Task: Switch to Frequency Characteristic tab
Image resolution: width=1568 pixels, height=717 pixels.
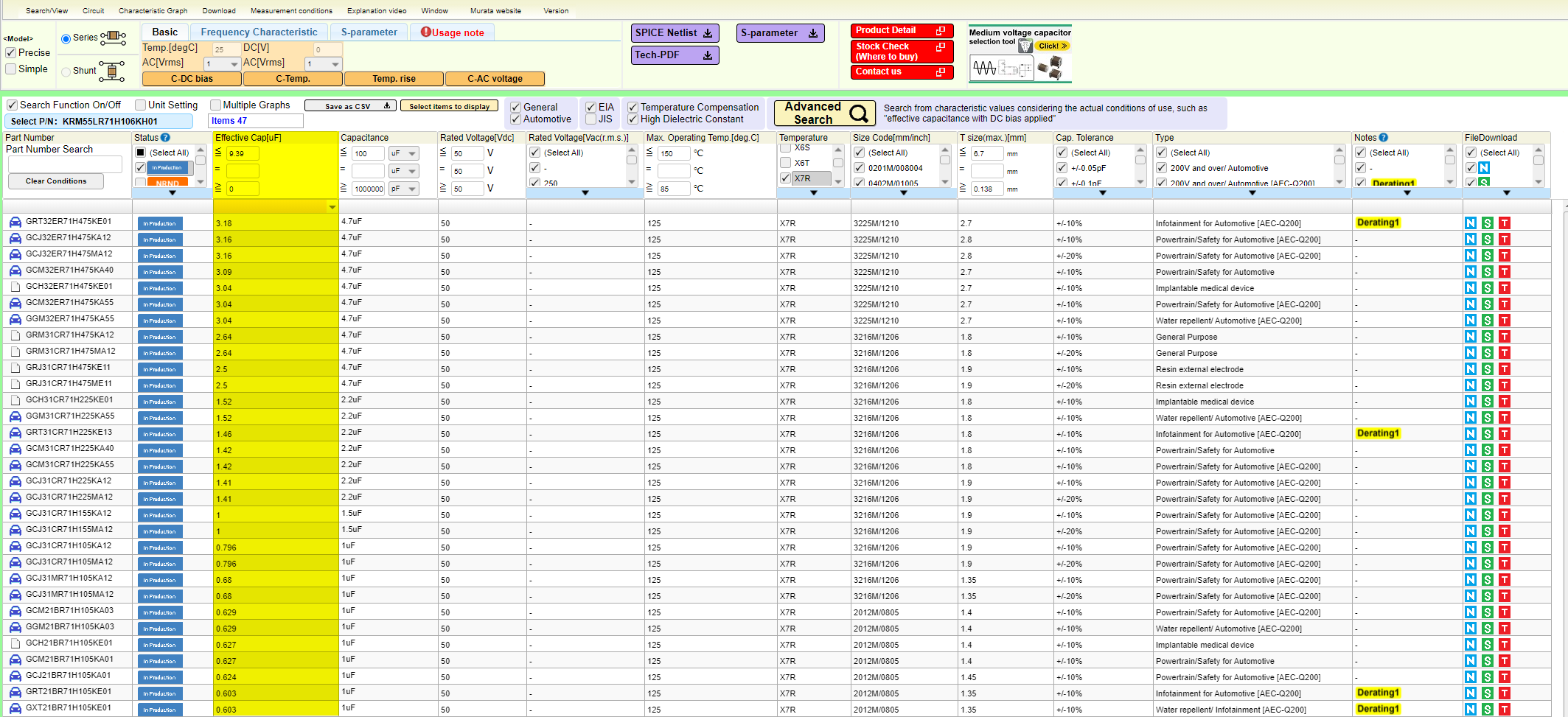Action: click(x=259, y=32)
